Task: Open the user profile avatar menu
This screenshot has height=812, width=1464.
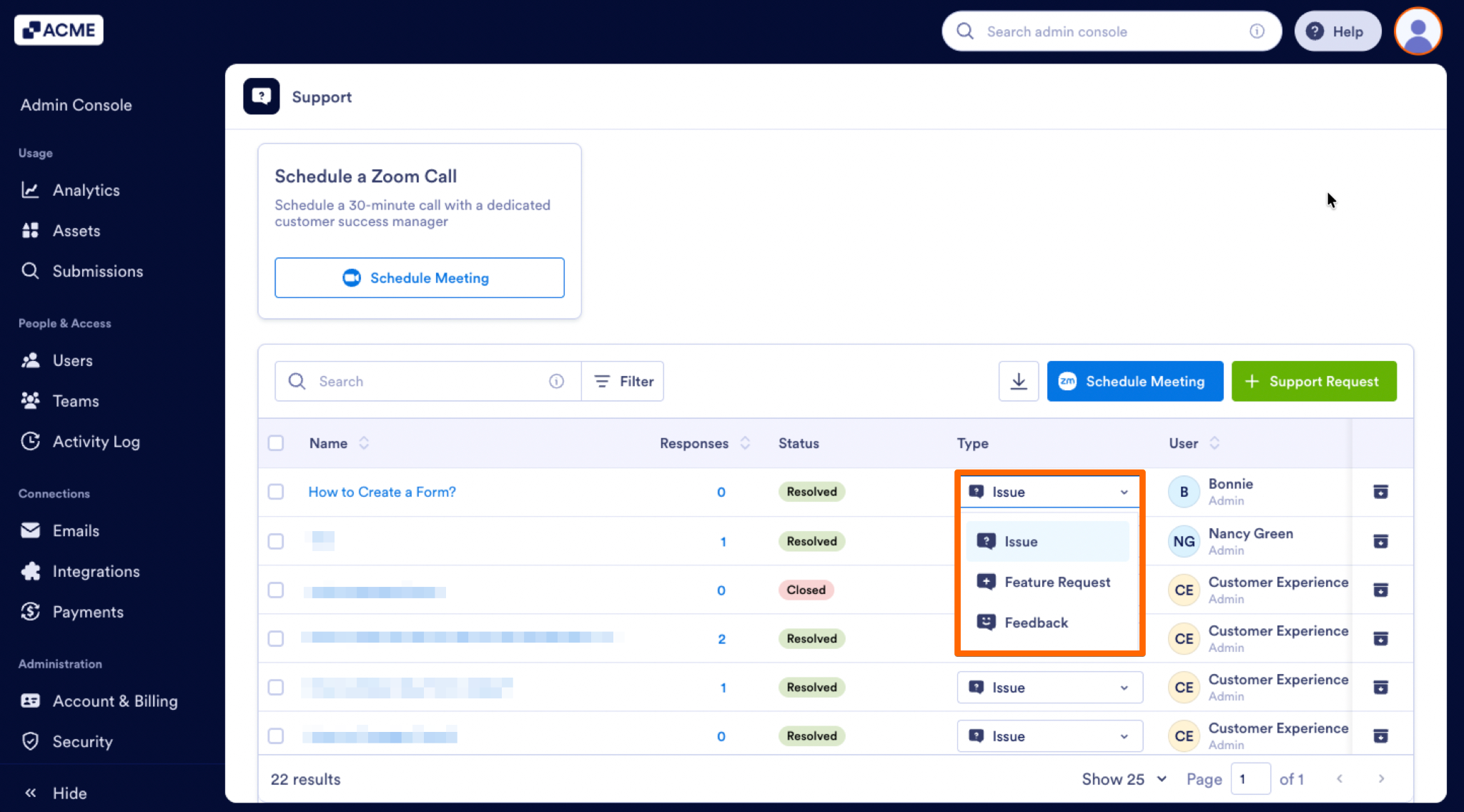Action: tap(1418, 31)
